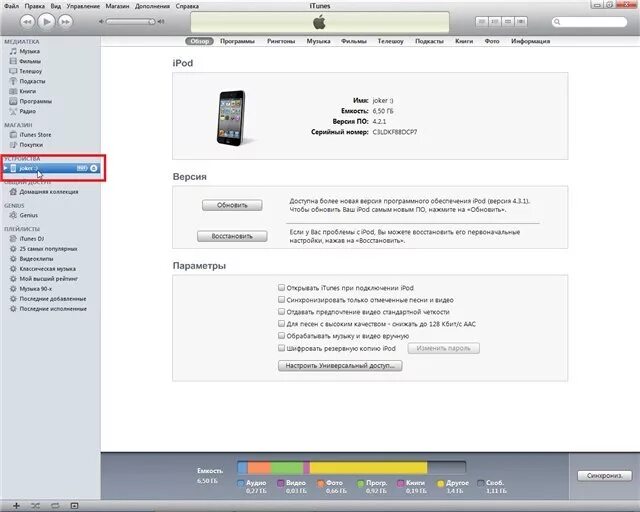Screen dimensions: 640x512
Task: Switch to song list view mode
Action: 482,21
